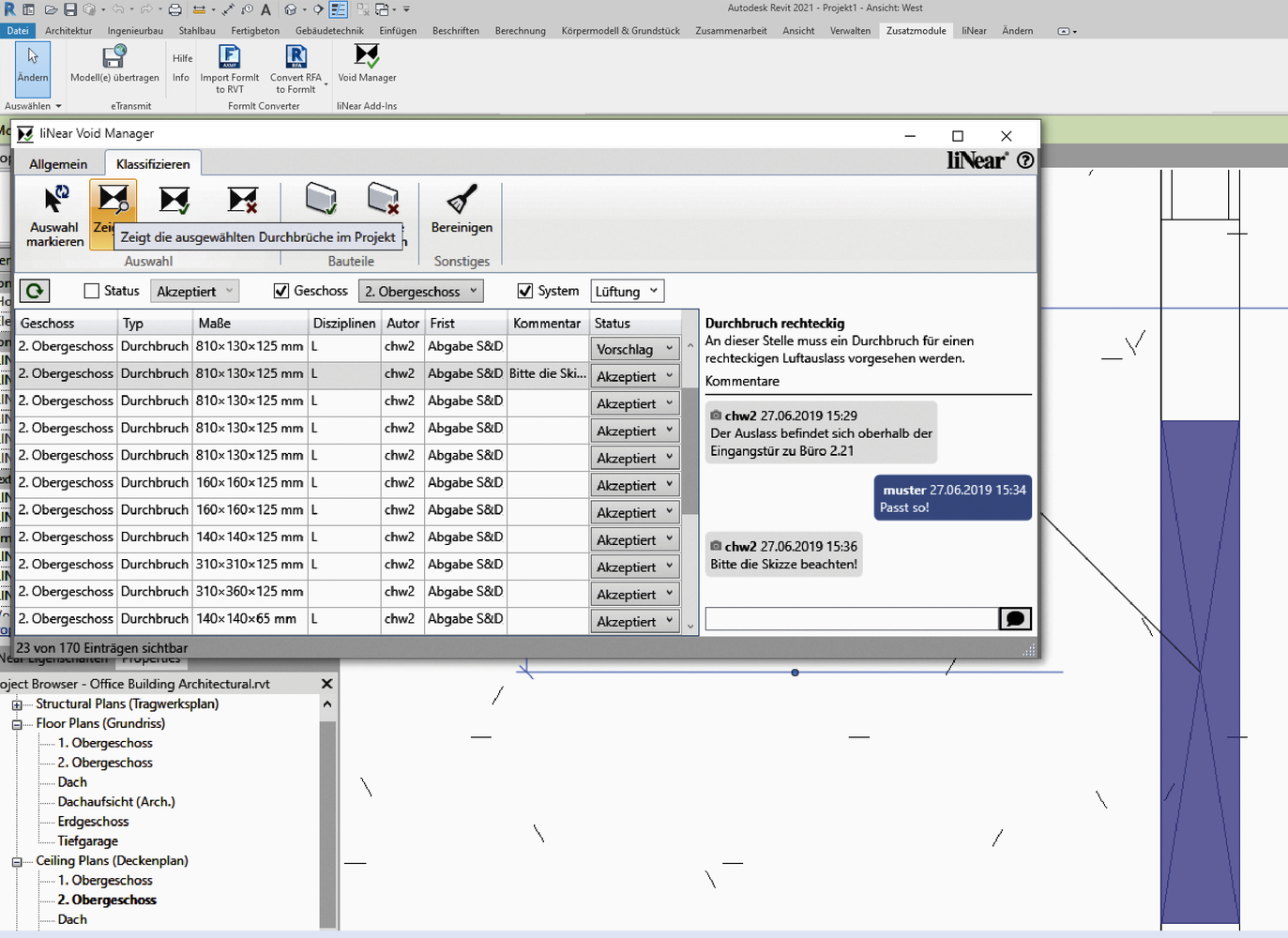The image size is (1288, 938).
Task: Click the green refresh icon
Action: pos(35,291)
